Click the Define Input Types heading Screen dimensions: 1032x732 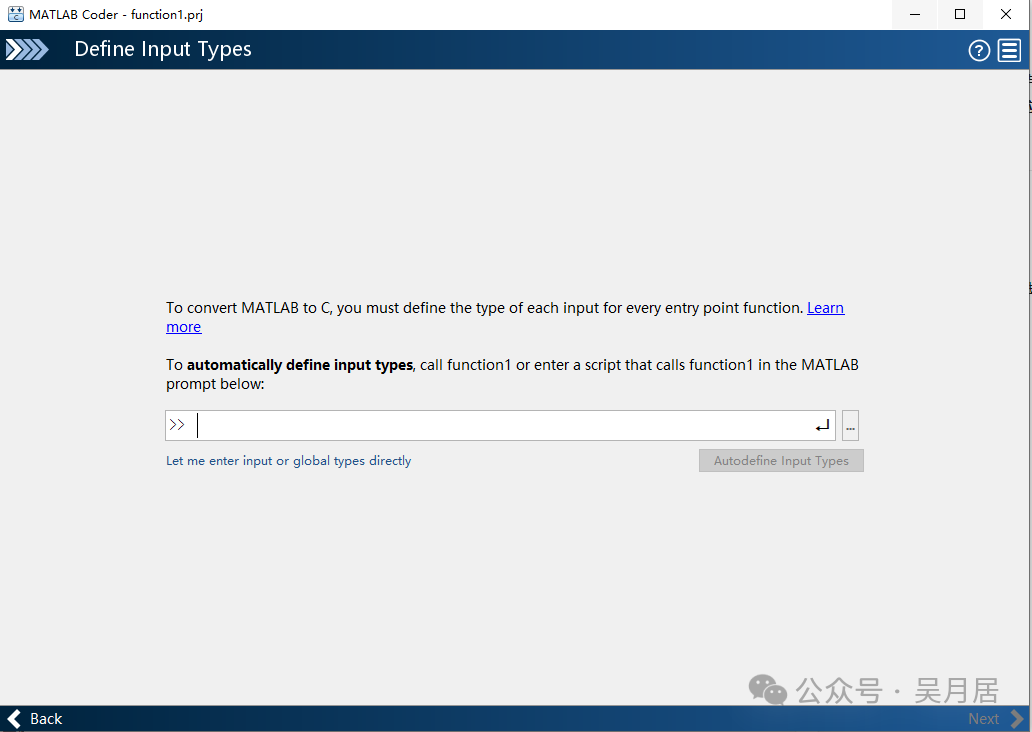pyautogui.click(x=163, y=49)
